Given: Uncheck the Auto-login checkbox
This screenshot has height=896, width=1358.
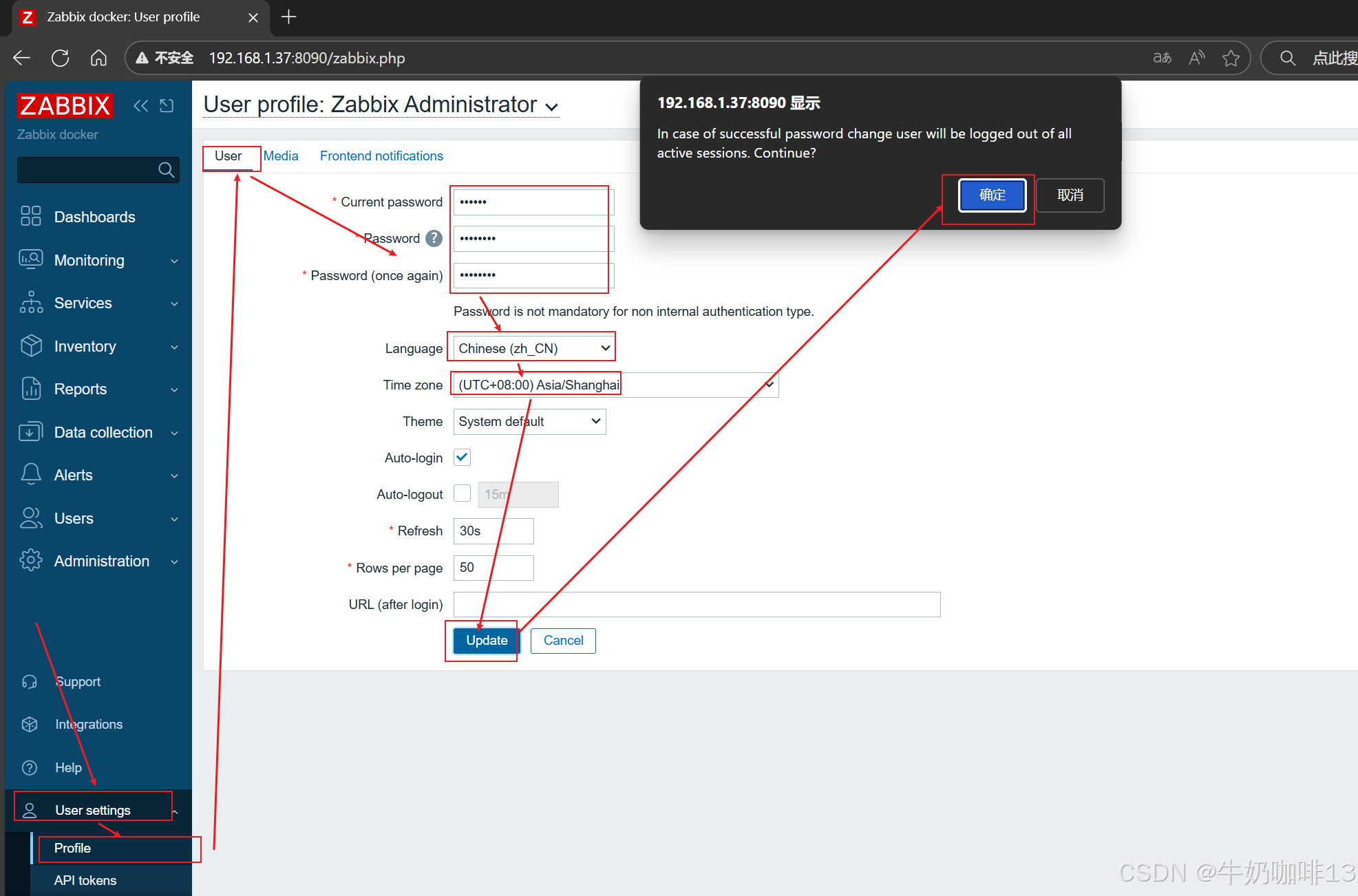Looking at the screenshot, I should tap(462, 458).
